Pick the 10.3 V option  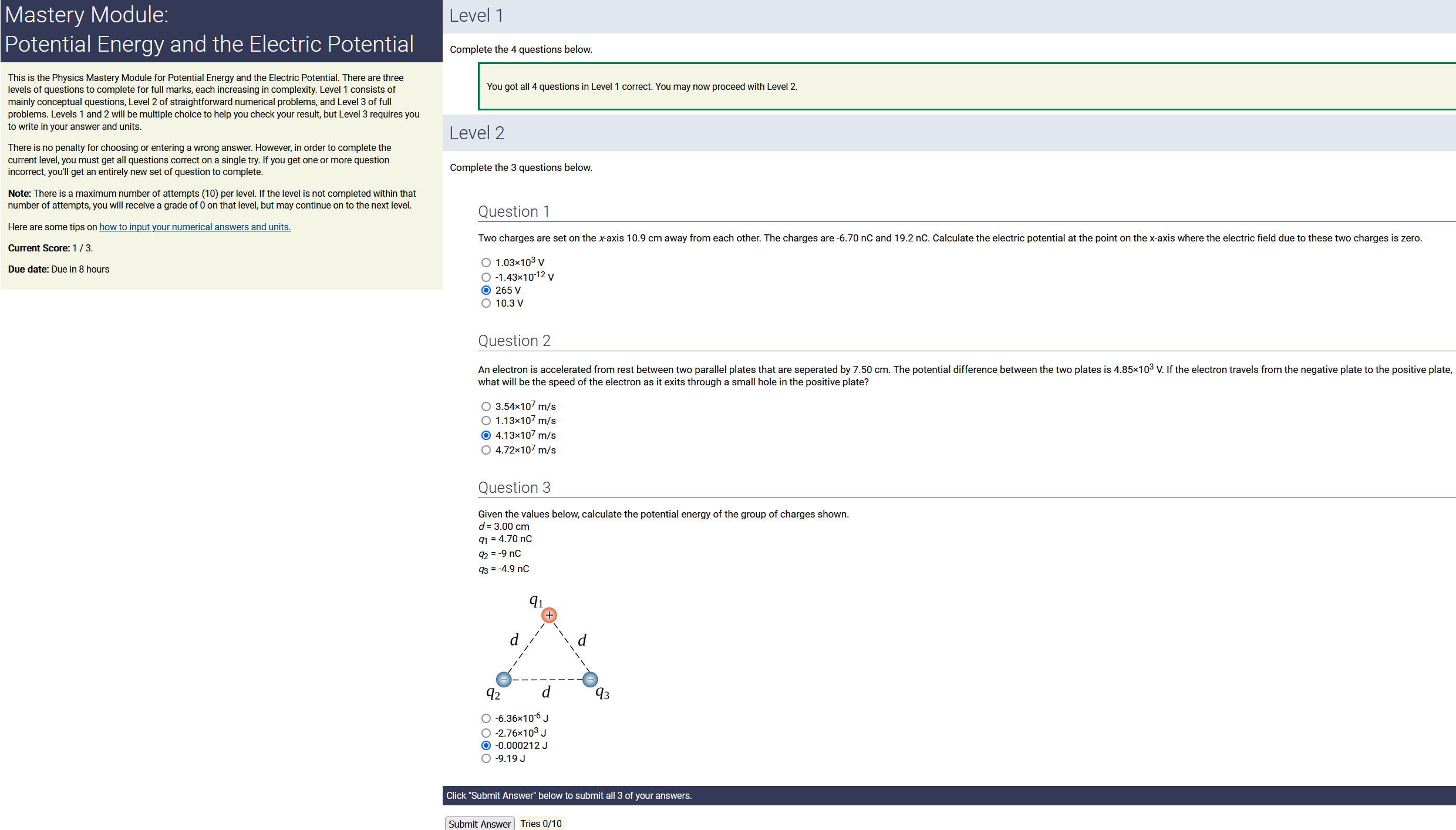(486, 303)
